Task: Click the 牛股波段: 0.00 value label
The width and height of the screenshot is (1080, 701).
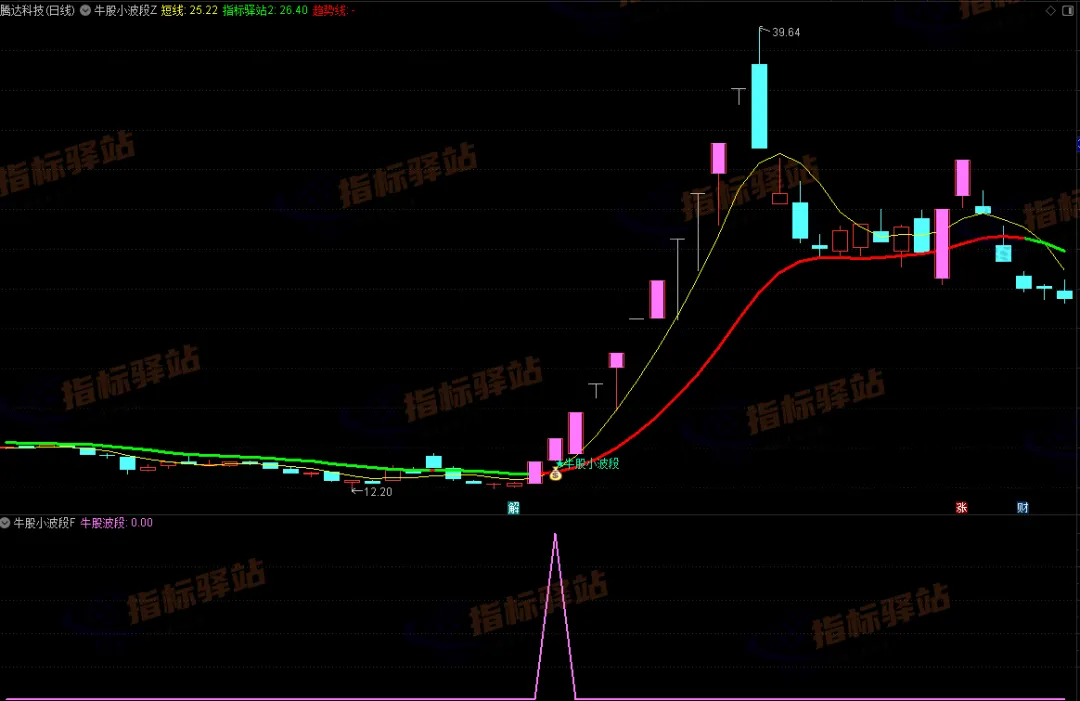Action: [x=116, y=523]
